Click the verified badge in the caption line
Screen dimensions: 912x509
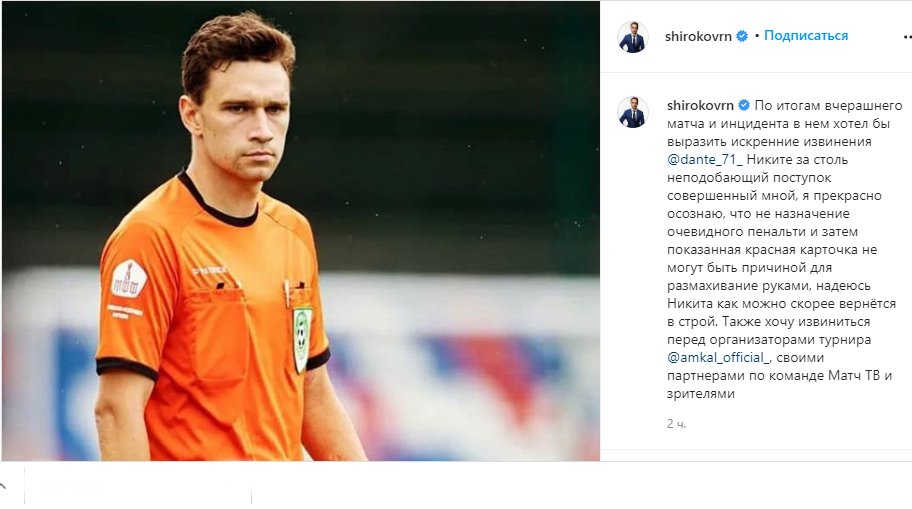(744, 105)
